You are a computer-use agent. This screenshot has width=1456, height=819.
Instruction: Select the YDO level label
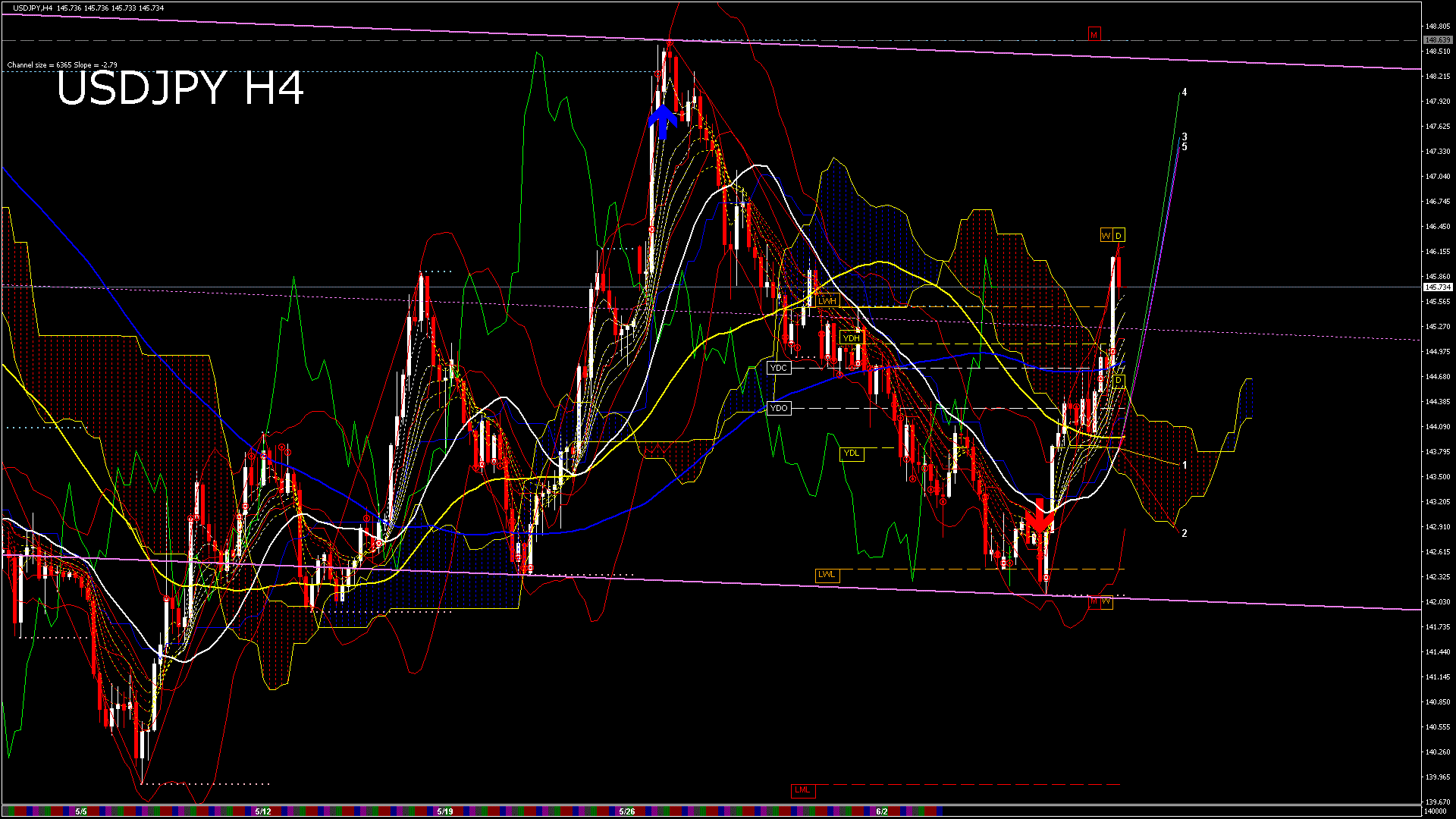tap(779, 408)
